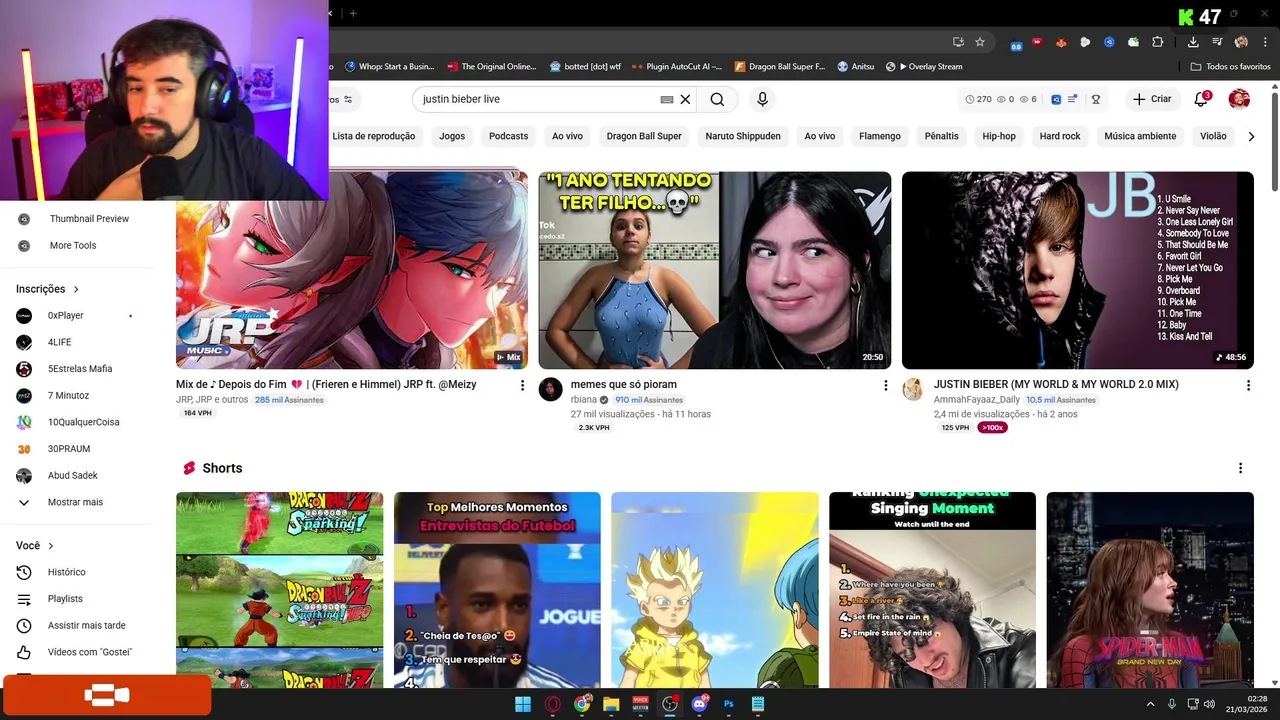Open Chrome downloads icon
Screen dimensions: 1280x720
[1193, 42]
